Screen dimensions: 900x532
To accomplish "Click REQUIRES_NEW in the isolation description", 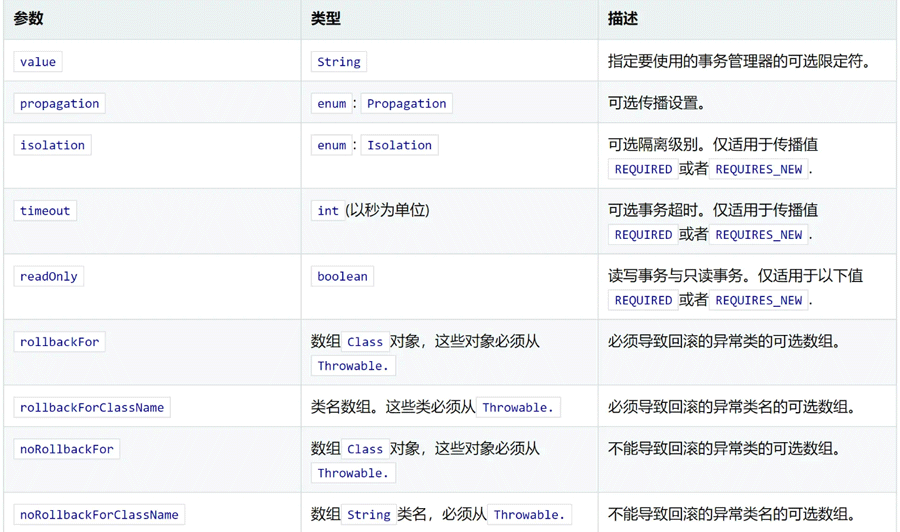I will tap(759, 170).
